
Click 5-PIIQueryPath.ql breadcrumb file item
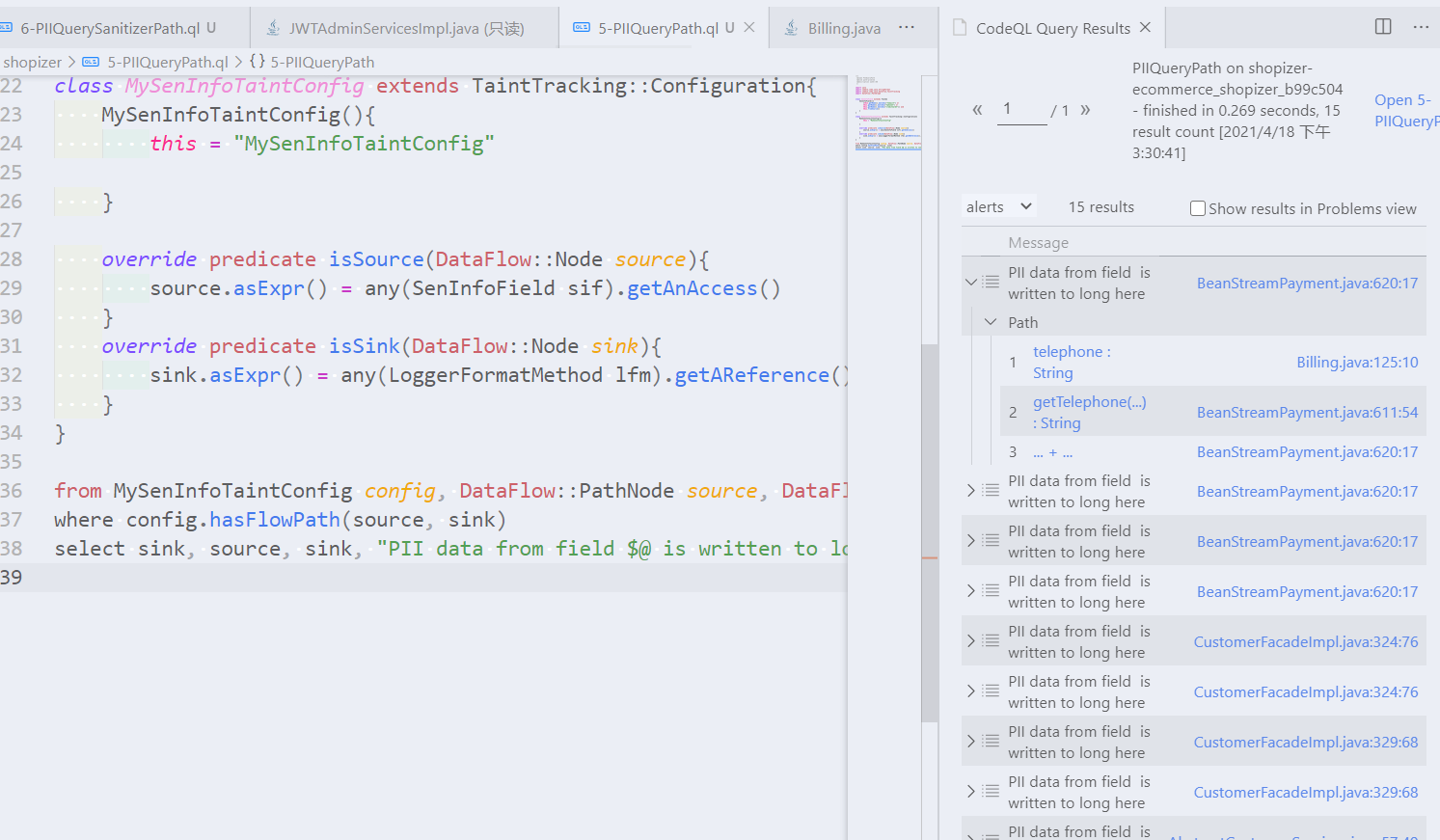[x=156, y=62]
